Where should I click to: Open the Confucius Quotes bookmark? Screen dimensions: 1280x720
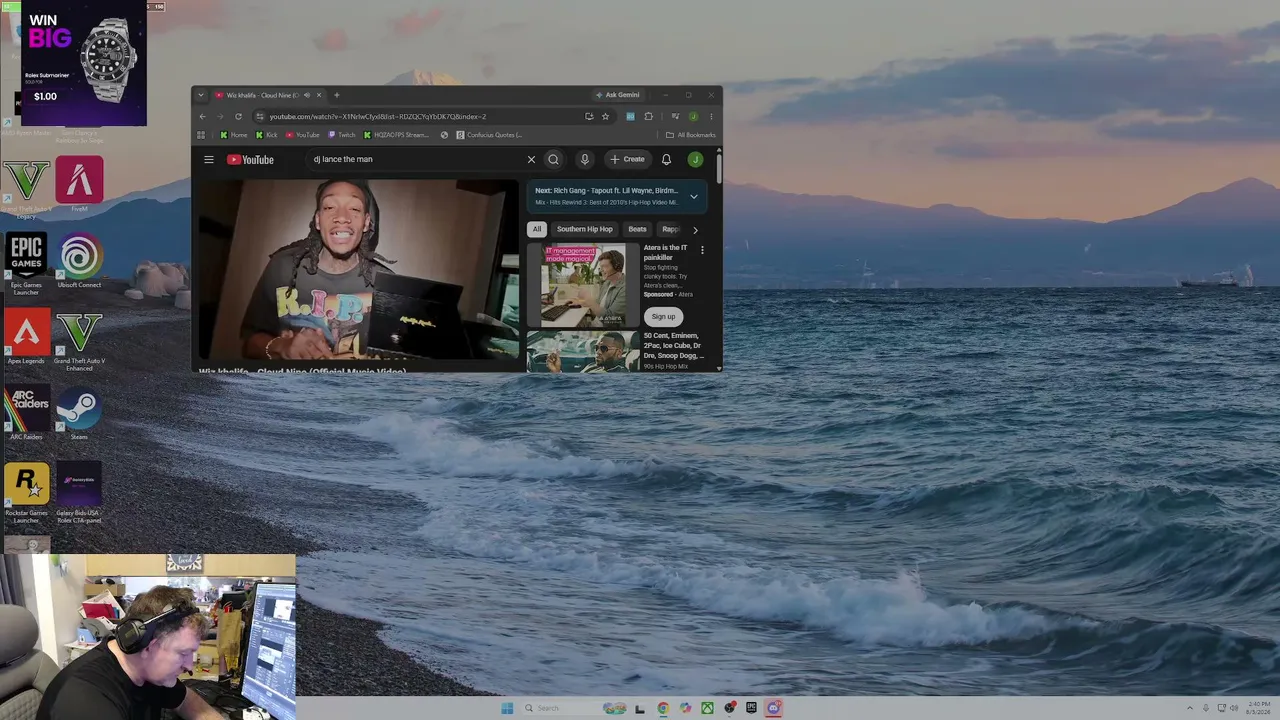489,135
